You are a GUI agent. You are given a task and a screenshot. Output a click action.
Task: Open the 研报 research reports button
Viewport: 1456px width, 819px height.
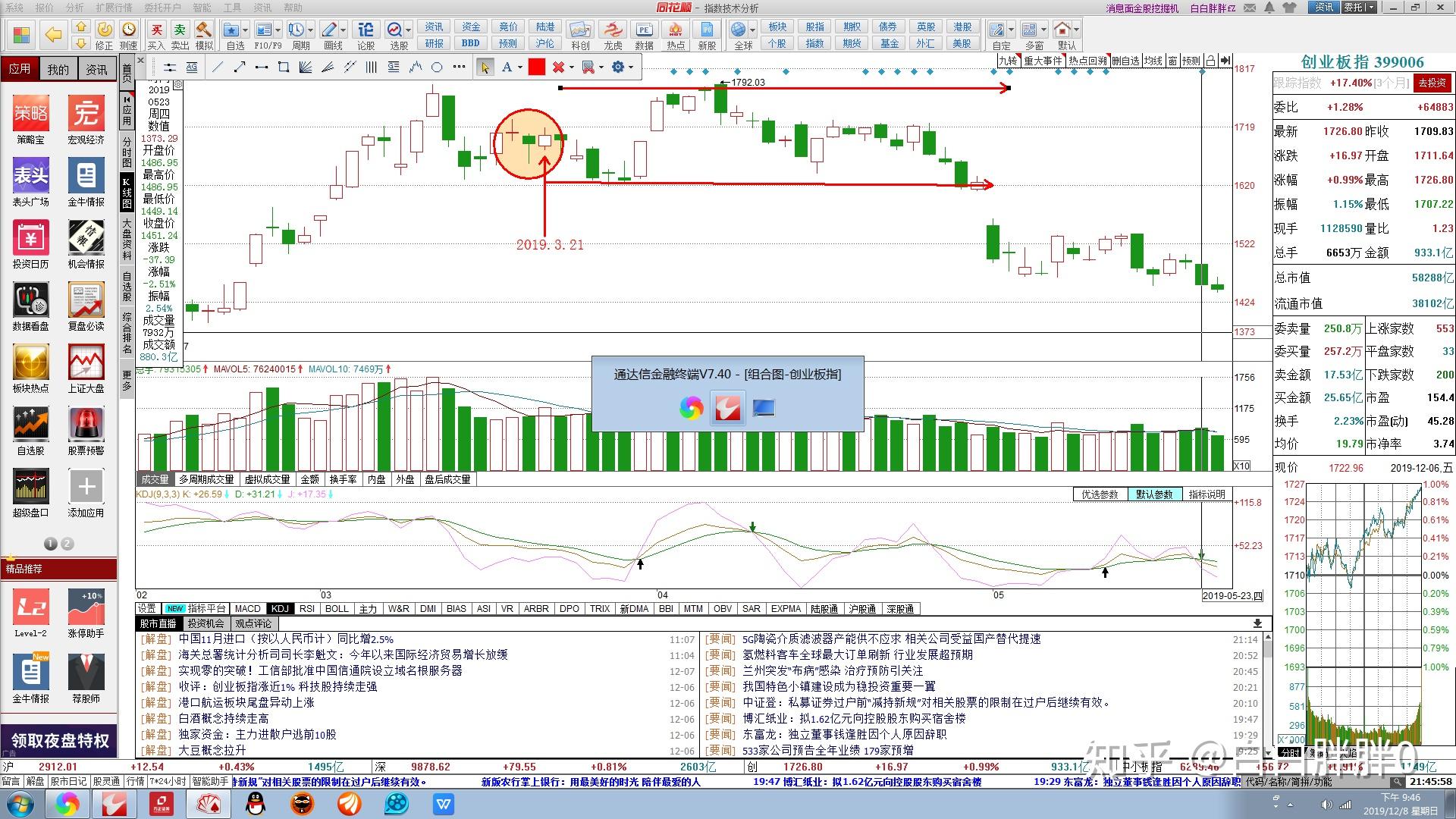pos(434,43)
